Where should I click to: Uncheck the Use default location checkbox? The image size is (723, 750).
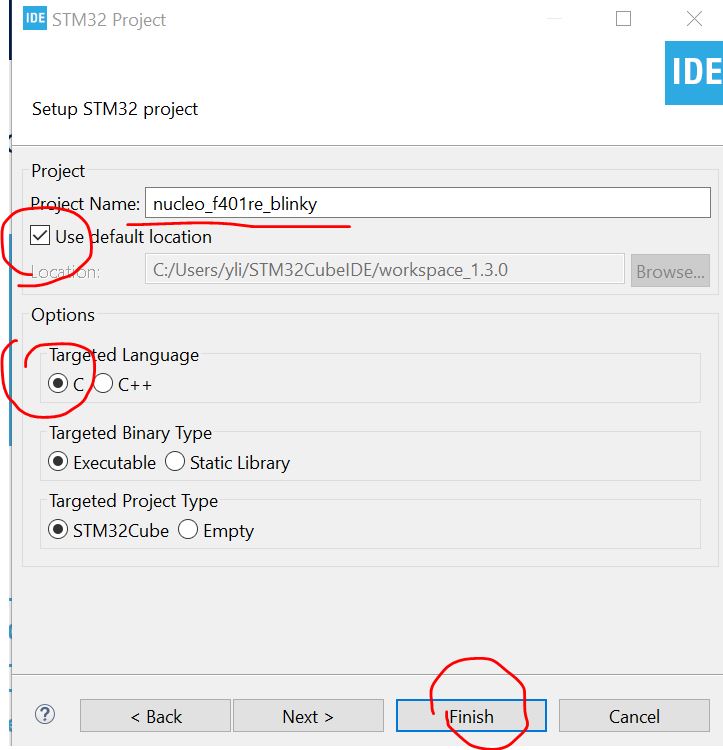40,237
